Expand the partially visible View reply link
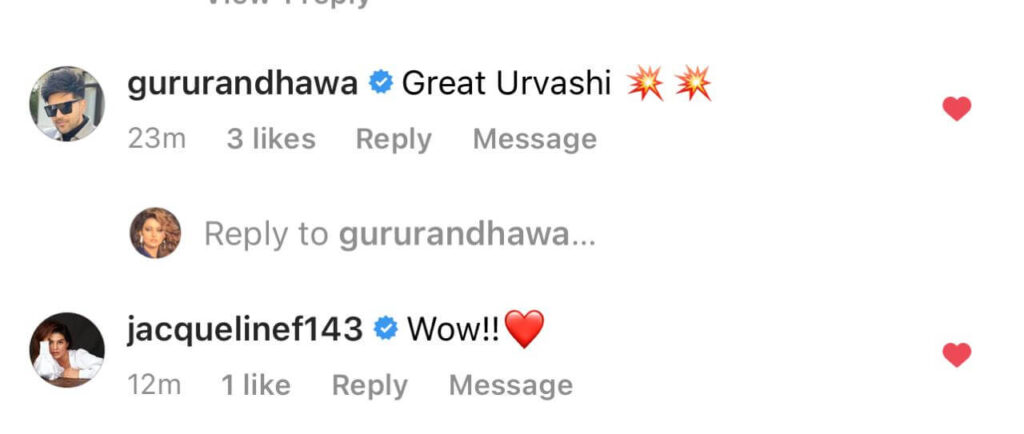 [288, 3]
